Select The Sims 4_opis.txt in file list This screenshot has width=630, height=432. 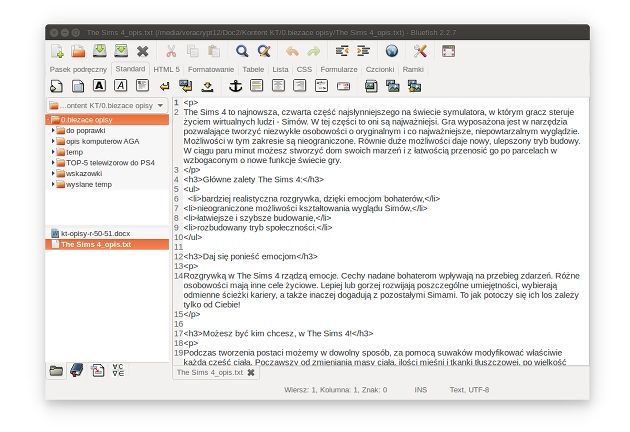pyautogui.click(x=107, y=244)
